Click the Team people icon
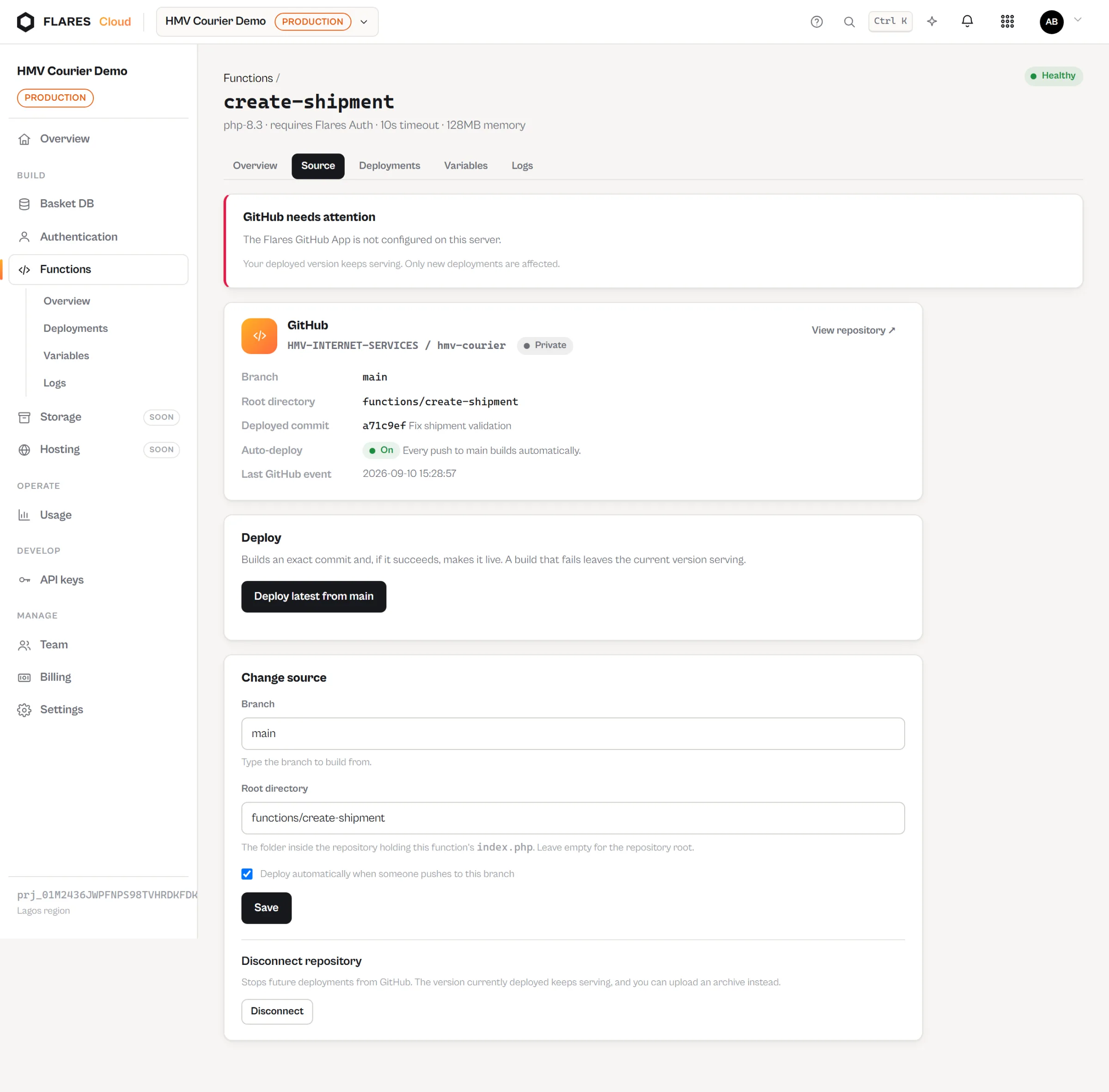Viewport: 1109px width, 1092px height. coord(24,645)
